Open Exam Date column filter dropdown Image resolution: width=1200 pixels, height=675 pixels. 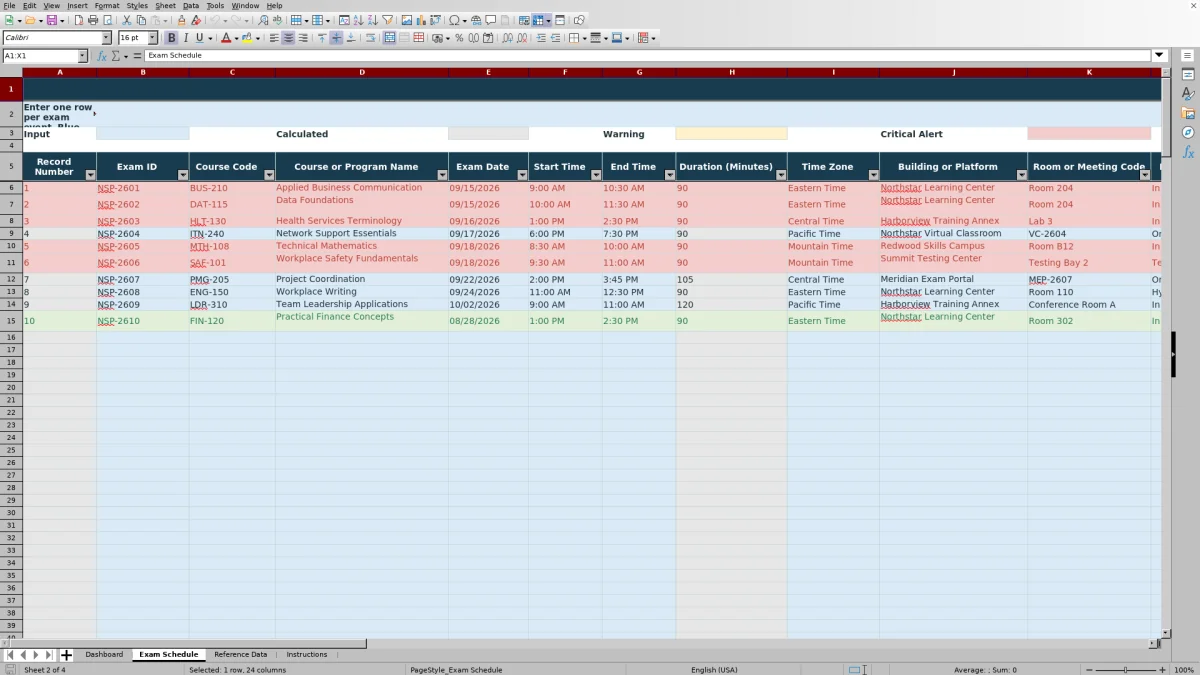(522, 175)
